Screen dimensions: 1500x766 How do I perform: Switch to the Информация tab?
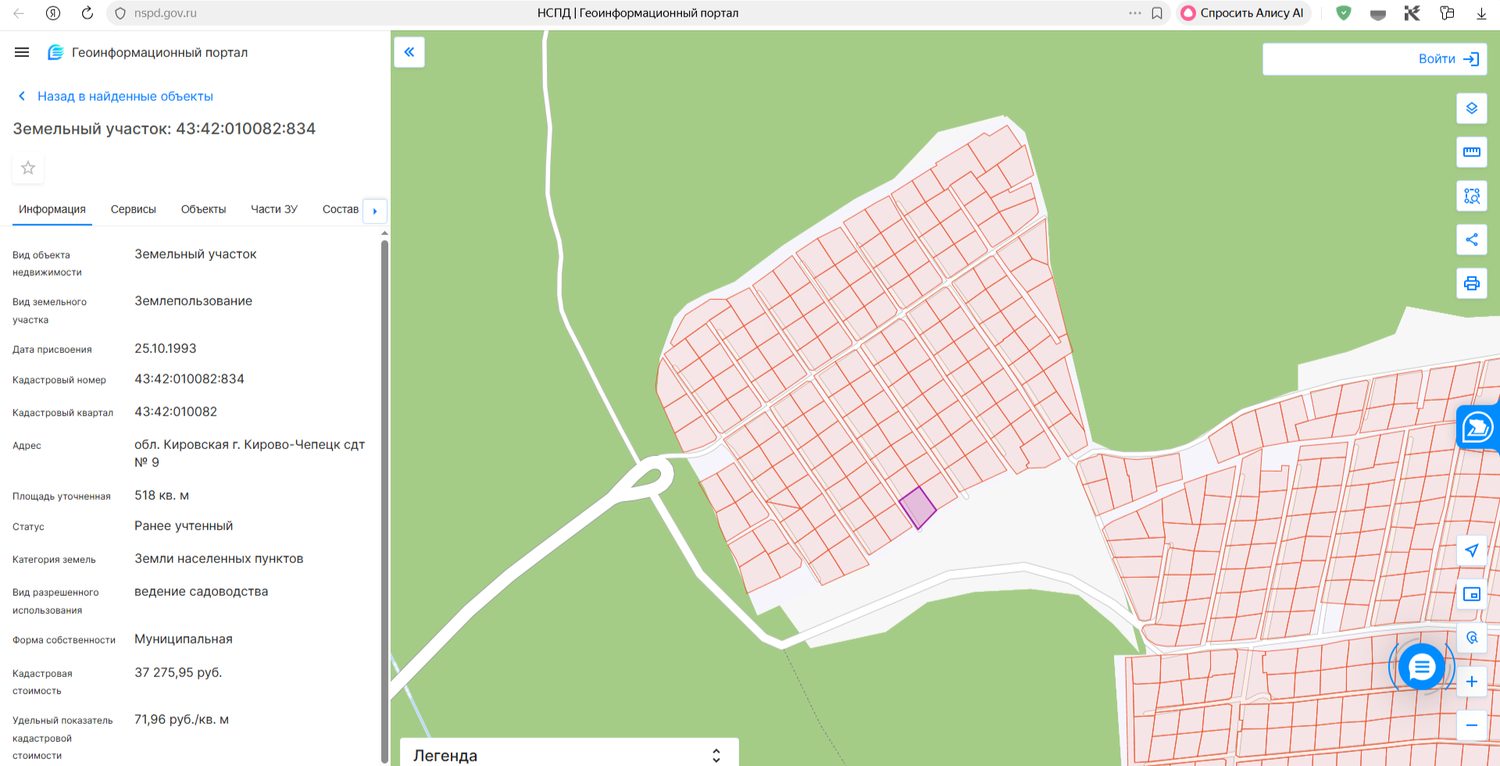[x=52, y=210]
